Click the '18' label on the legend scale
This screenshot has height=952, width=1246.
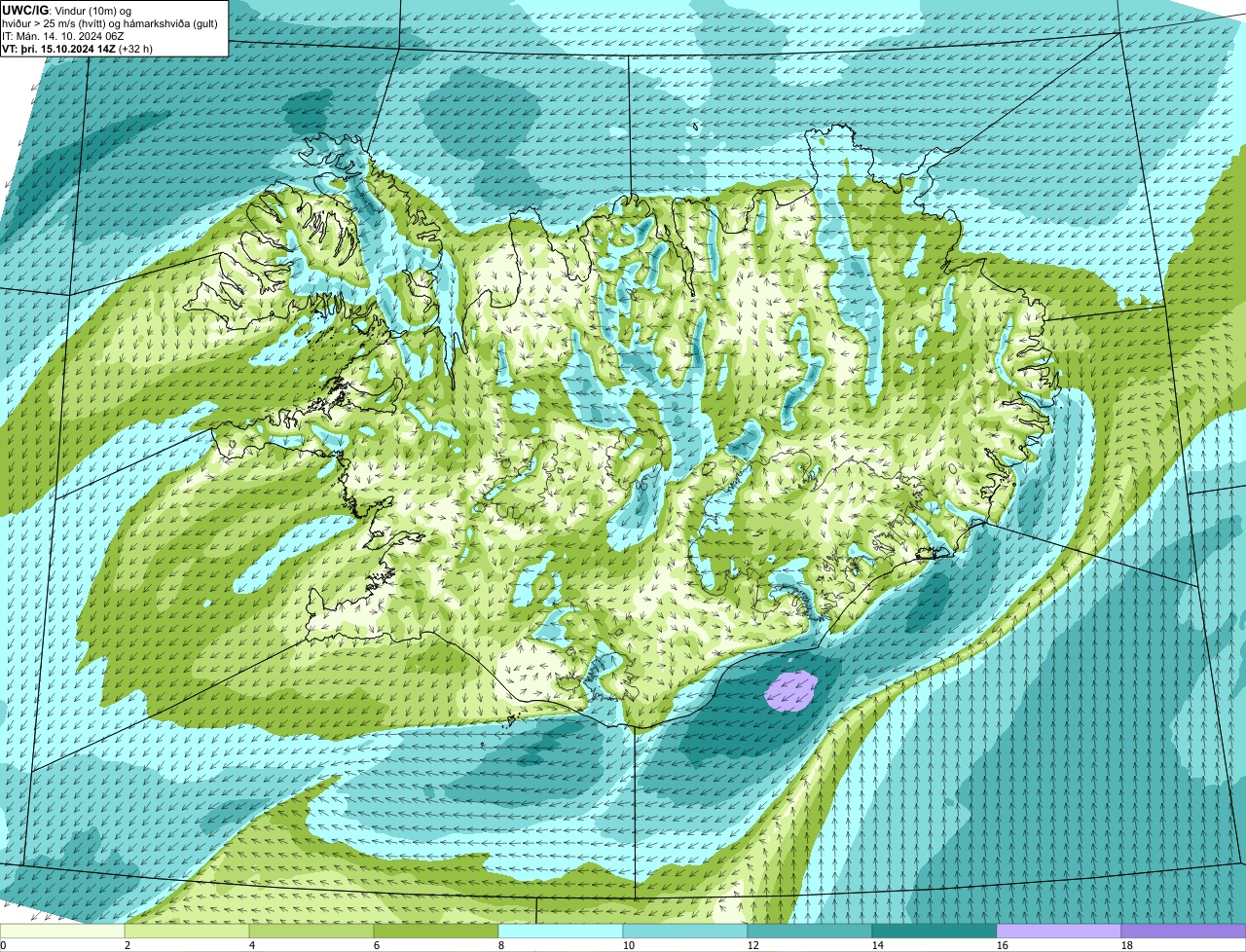click(x=1127, y=945)
